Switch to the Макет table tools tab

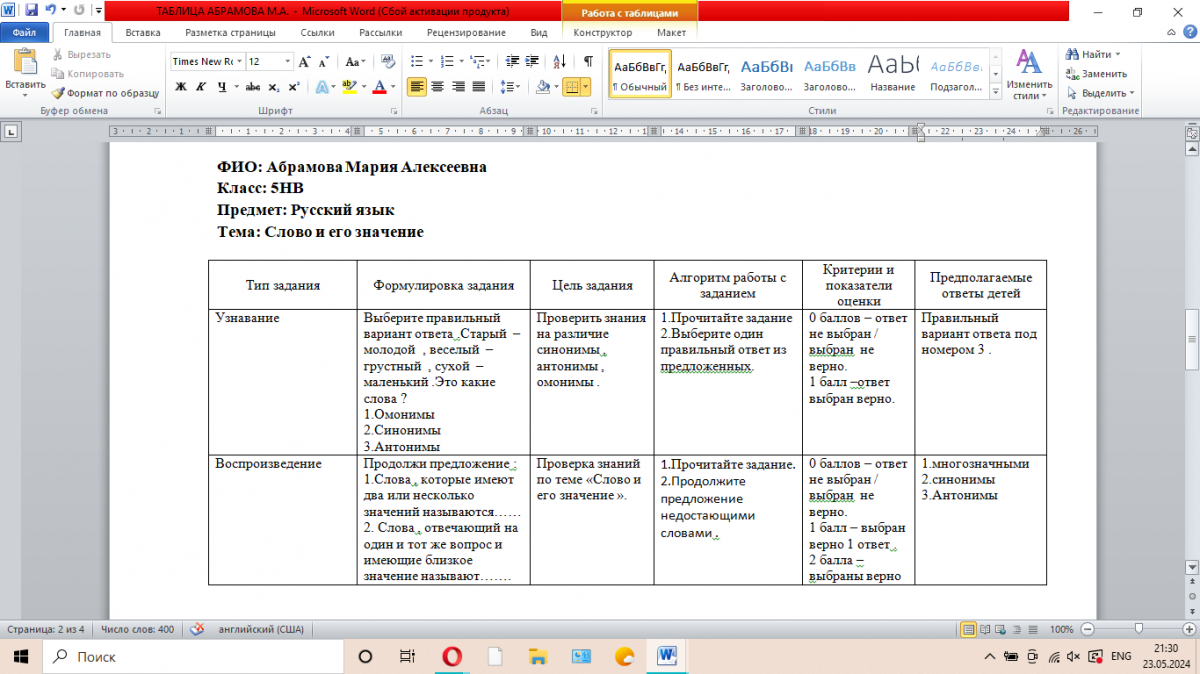tap(671, 33)
